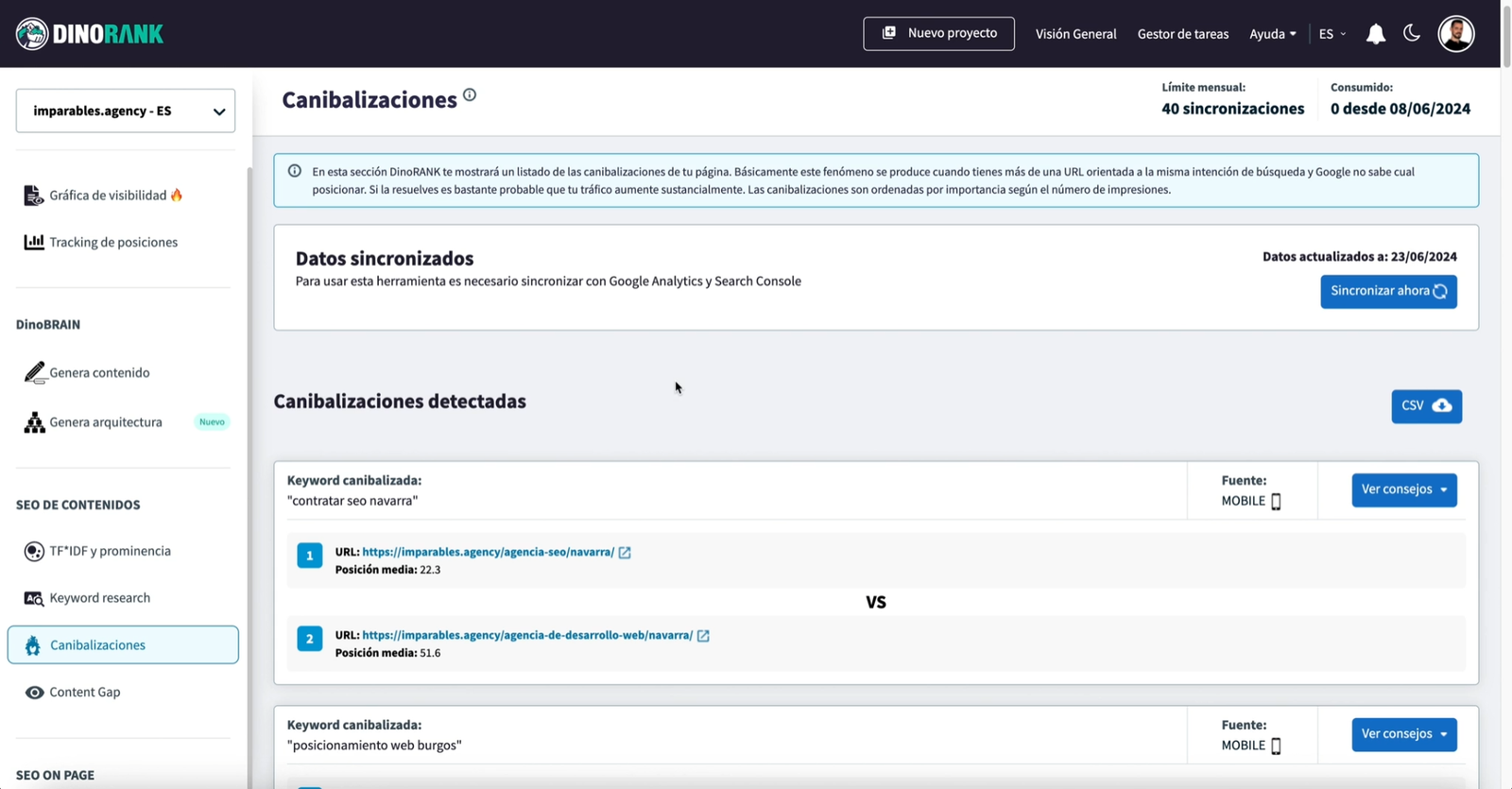Click the notifications bell icon
This screenshot has height=789, width=1512.
click(x=1376, y=34)
